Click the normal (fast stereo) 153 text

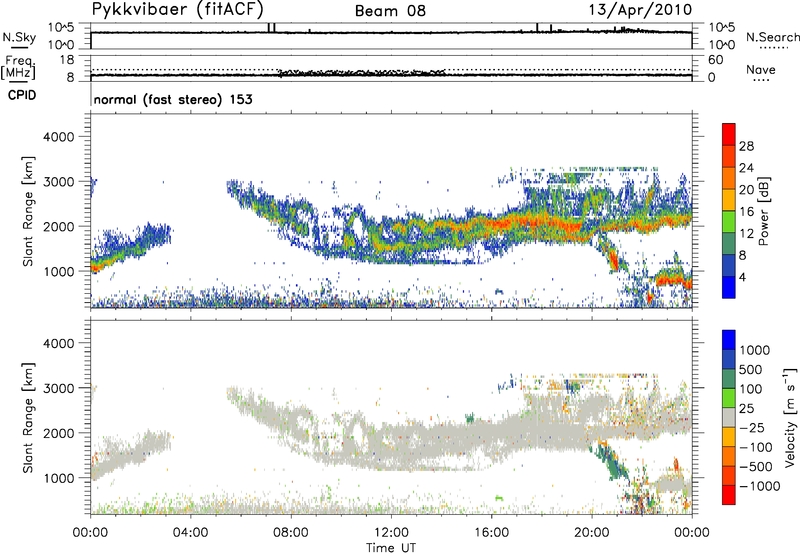pos(173,99)
